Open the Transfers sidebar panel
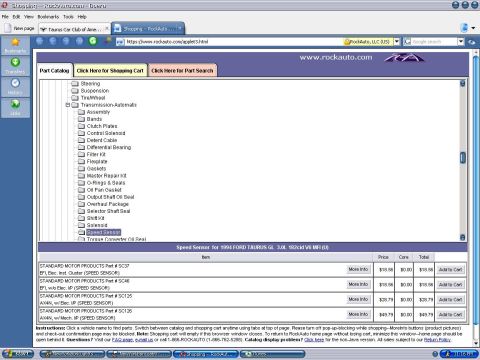The width and height of the screenshot is (480, 360). pos(15,66)
